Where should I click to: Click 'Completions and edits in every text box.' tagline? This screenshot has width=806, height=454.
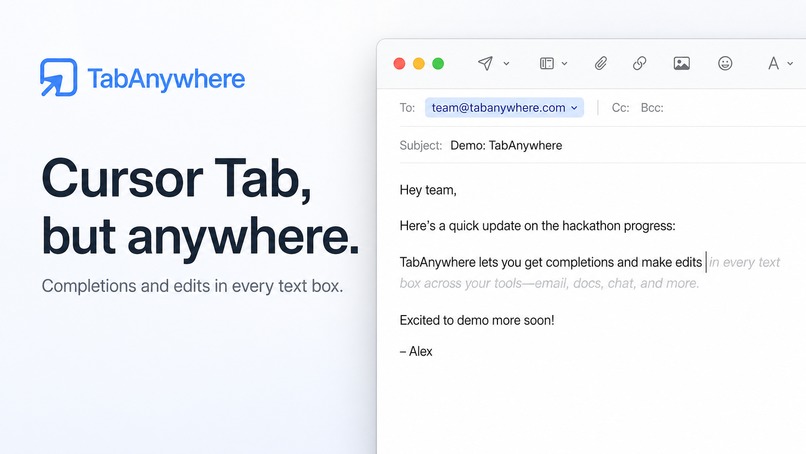[192, 286]
